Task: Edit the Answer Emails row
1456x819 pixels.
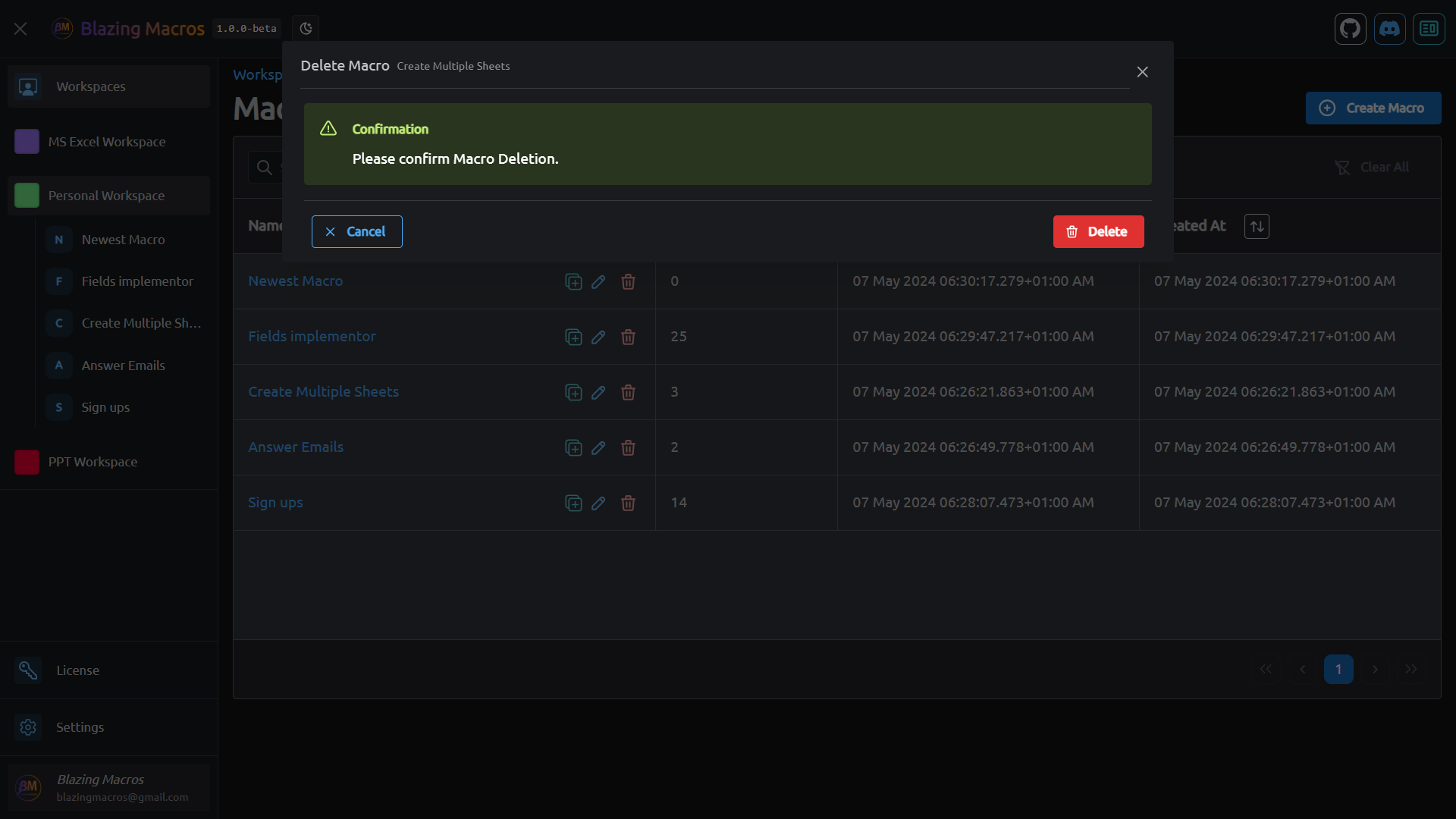Action: click(598, 447)
